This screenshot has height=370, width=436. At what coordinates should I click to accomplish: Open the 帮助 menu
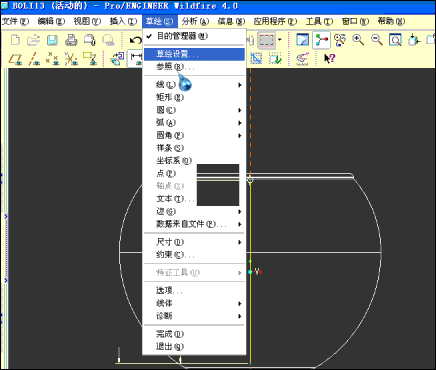point(391,22)
